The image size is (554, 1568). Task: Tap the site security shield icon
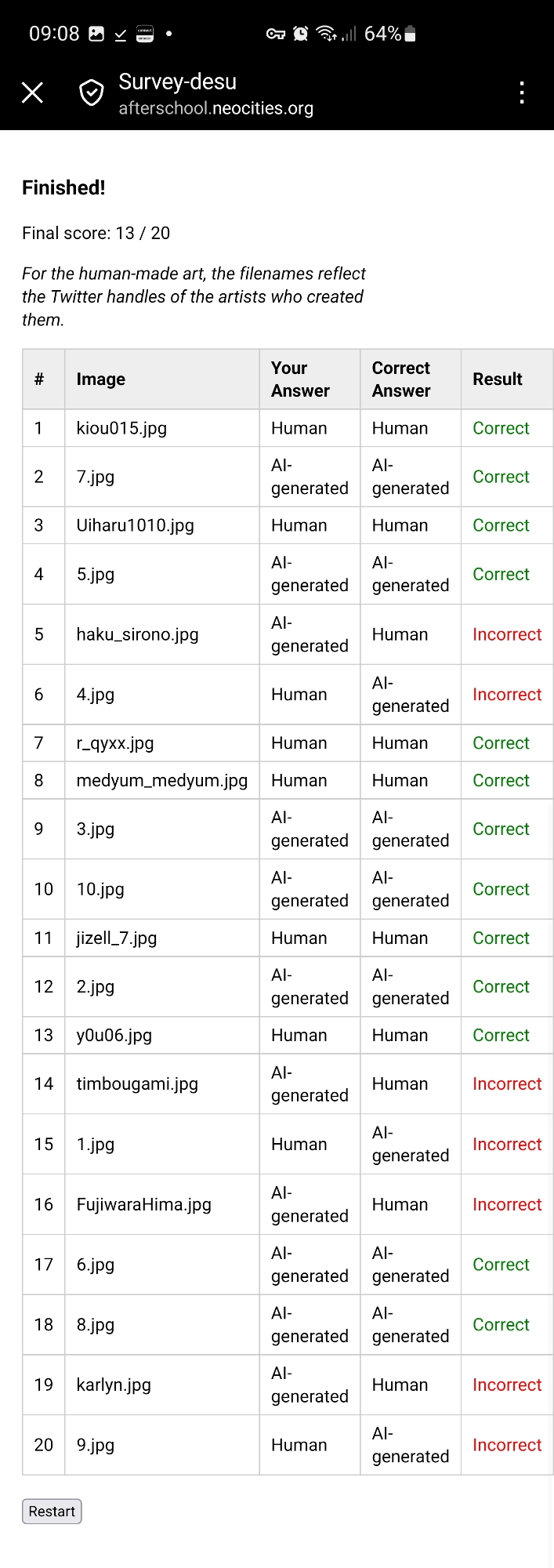click(x=92, y=93)
